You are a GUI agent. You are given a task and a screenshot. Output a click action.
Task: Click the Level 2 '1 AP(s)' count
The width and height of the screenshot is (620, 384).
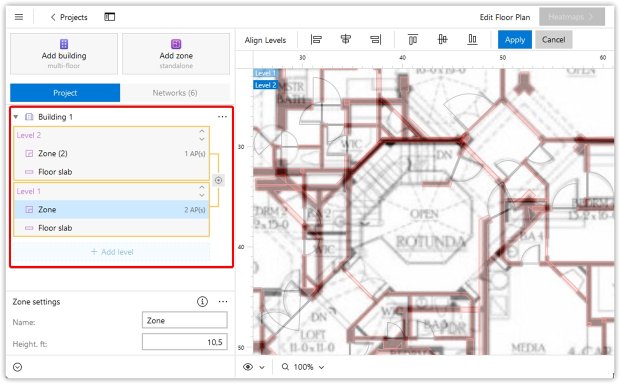(195, 154)
